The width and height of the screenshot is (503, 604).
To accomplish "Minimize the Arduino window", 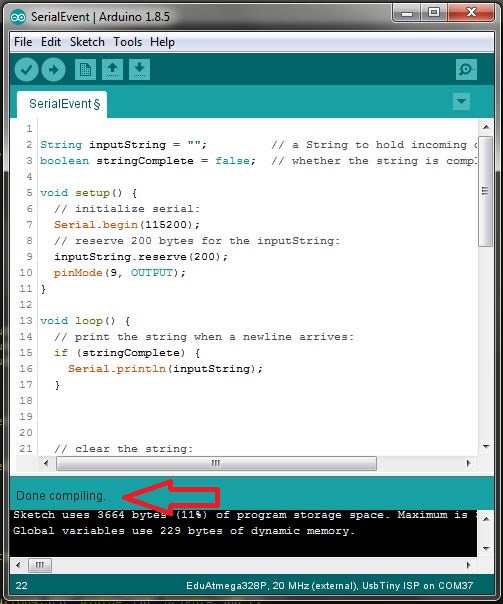I will [406, 13].
